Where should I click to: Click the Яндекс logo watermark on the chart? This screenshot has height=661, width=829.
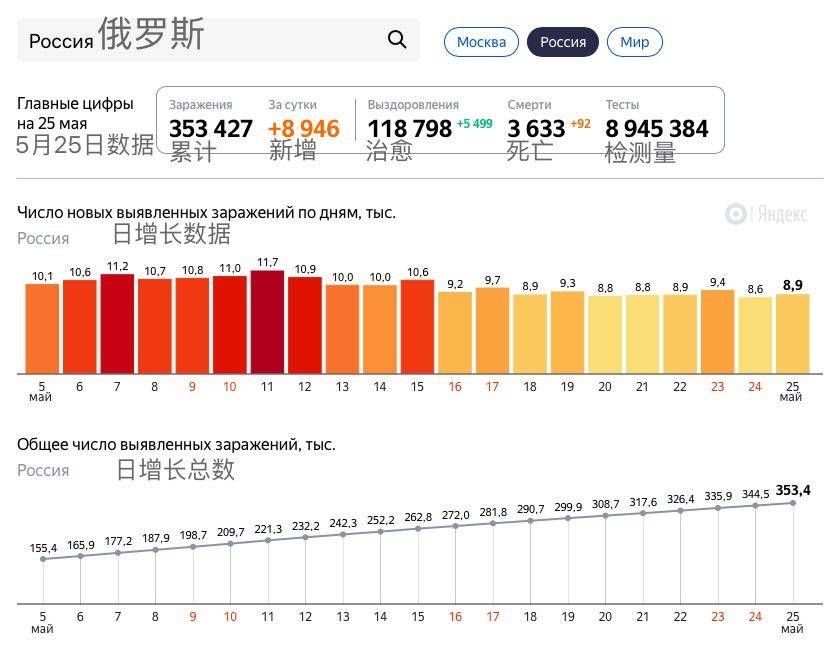pyautogui.click(x=765, y=210)
